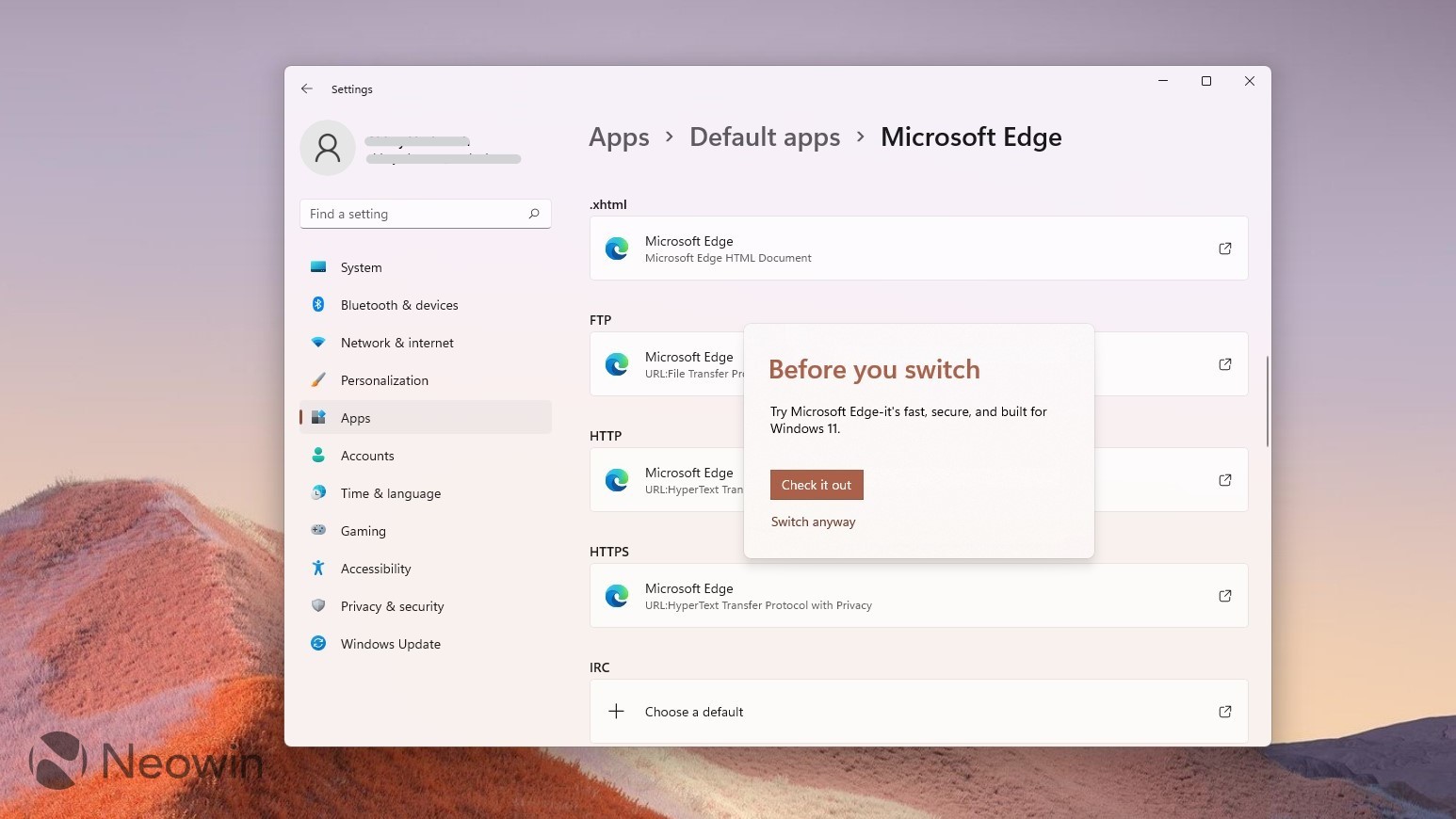Click the Personalization brush icon
Viewport: 1456px width, 819px height.
click(318, 380)
